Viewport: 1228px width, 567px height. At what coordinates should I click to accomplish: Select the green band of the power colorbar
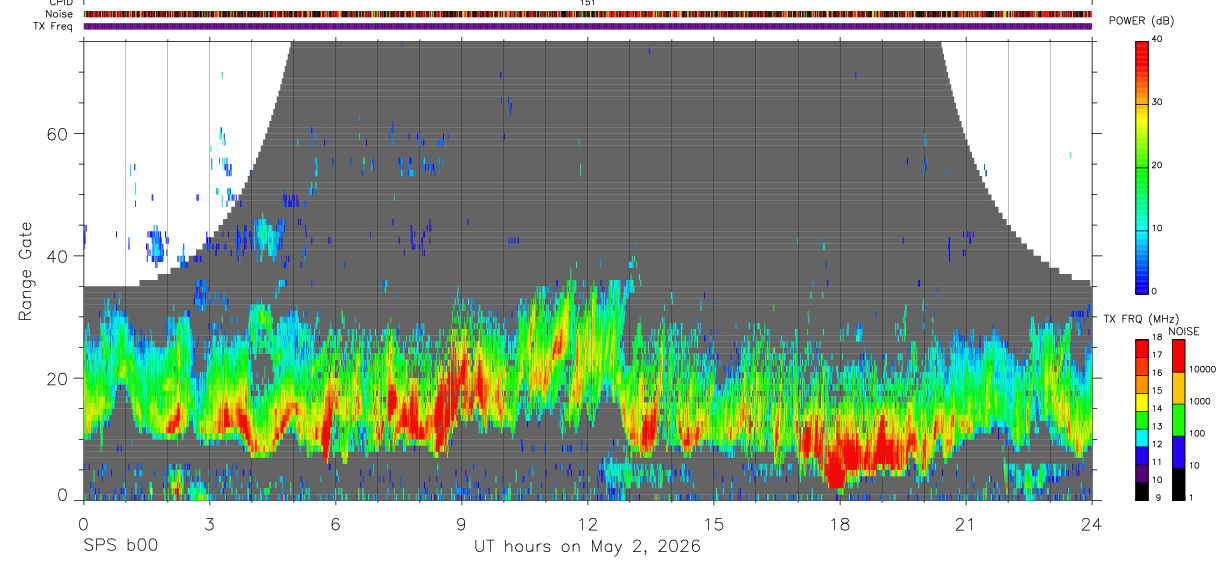1141,165
